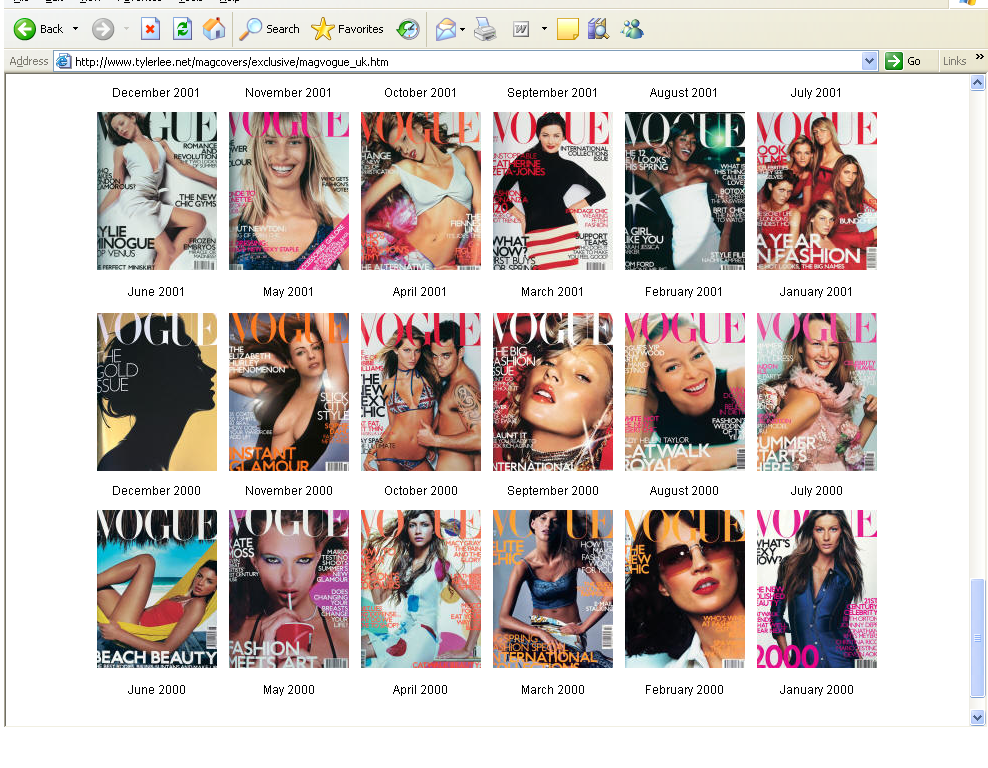This screenshot has width=988, height=768.
Task: Open the March 2001 Vogue cover
Action: point(553,392)
